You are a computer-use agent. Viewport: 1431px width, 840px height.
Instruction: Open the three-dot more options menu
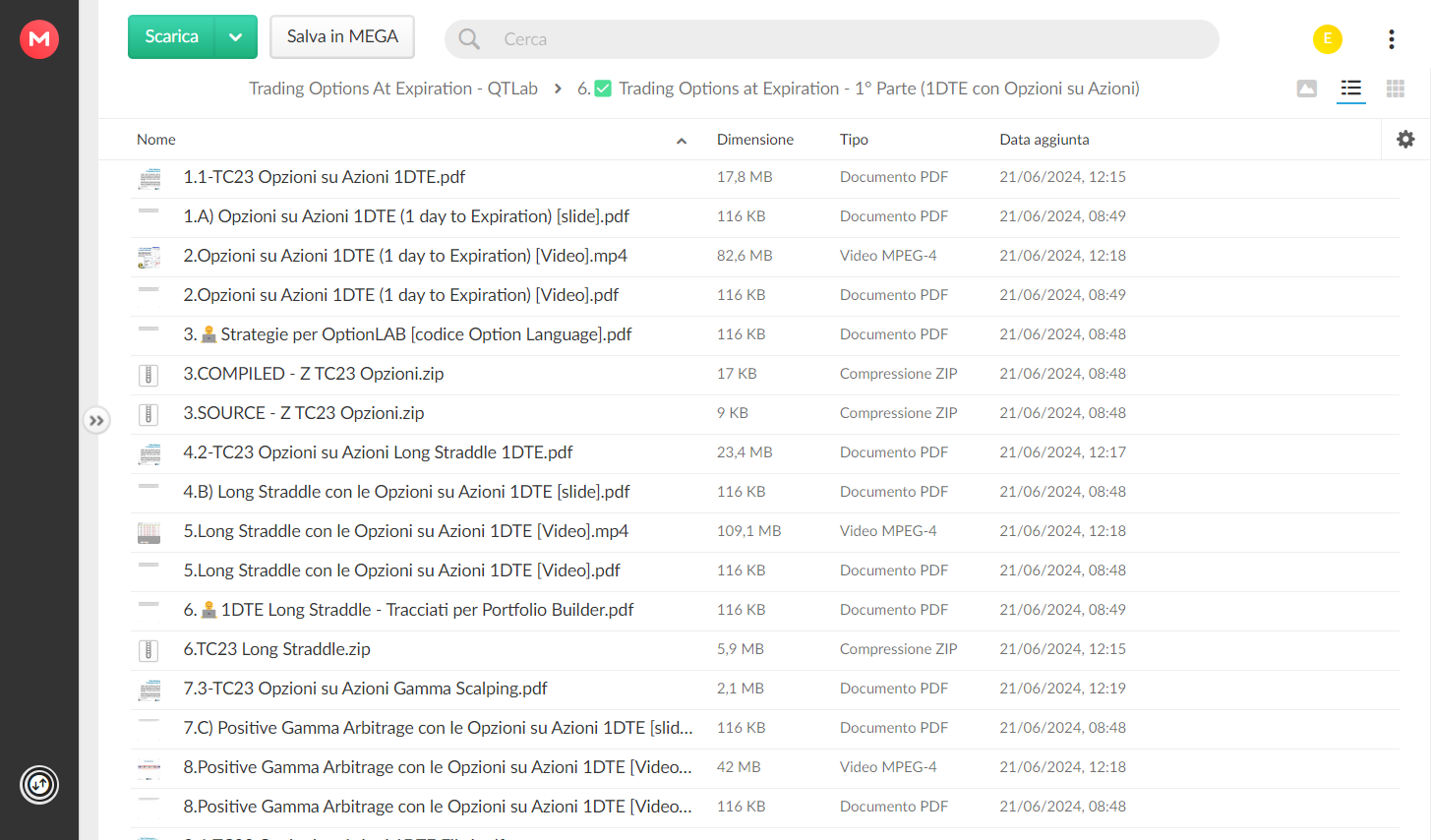[1391, 39]
